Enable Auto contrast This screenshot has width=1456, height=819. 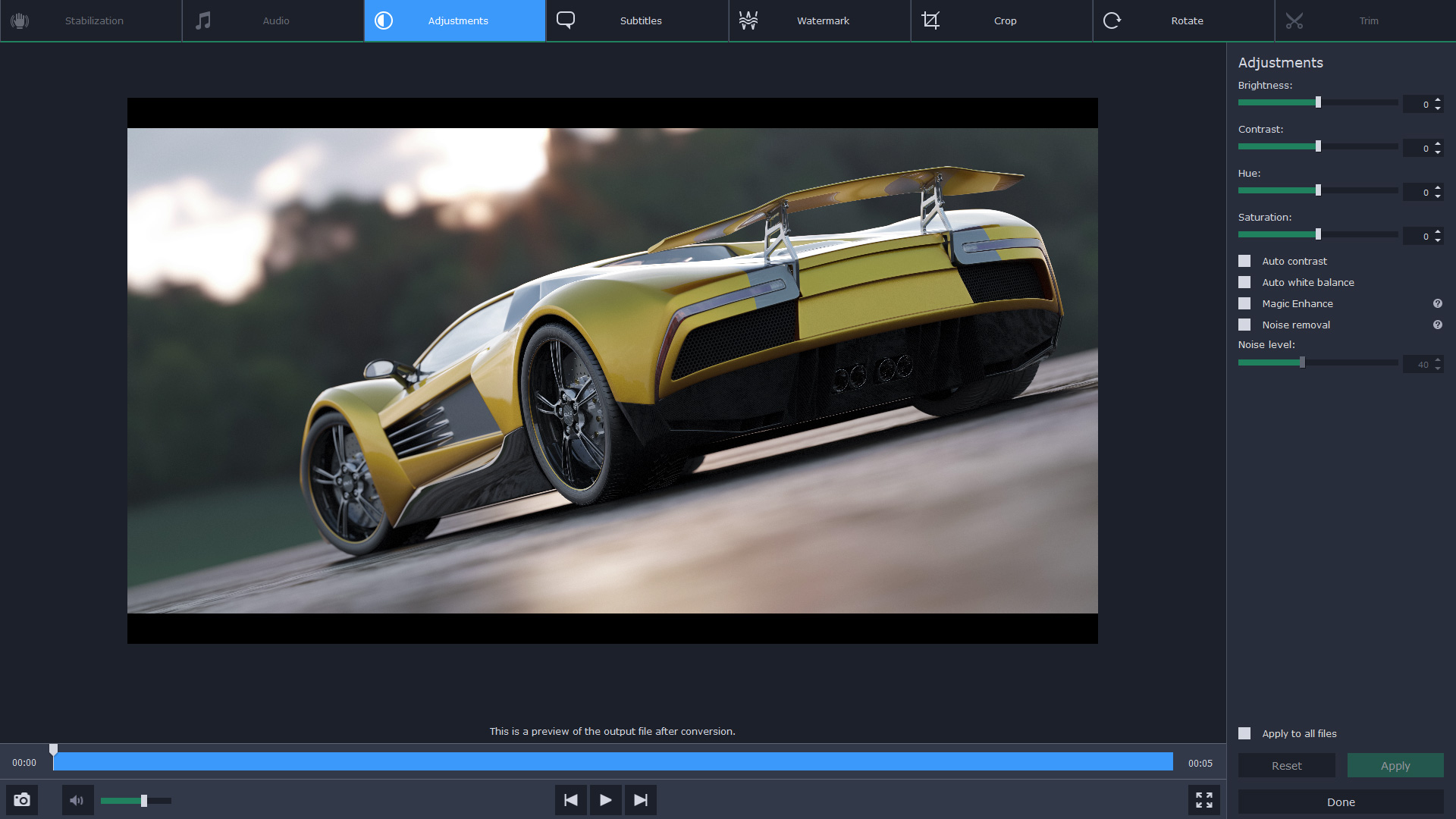[1245, 261]
